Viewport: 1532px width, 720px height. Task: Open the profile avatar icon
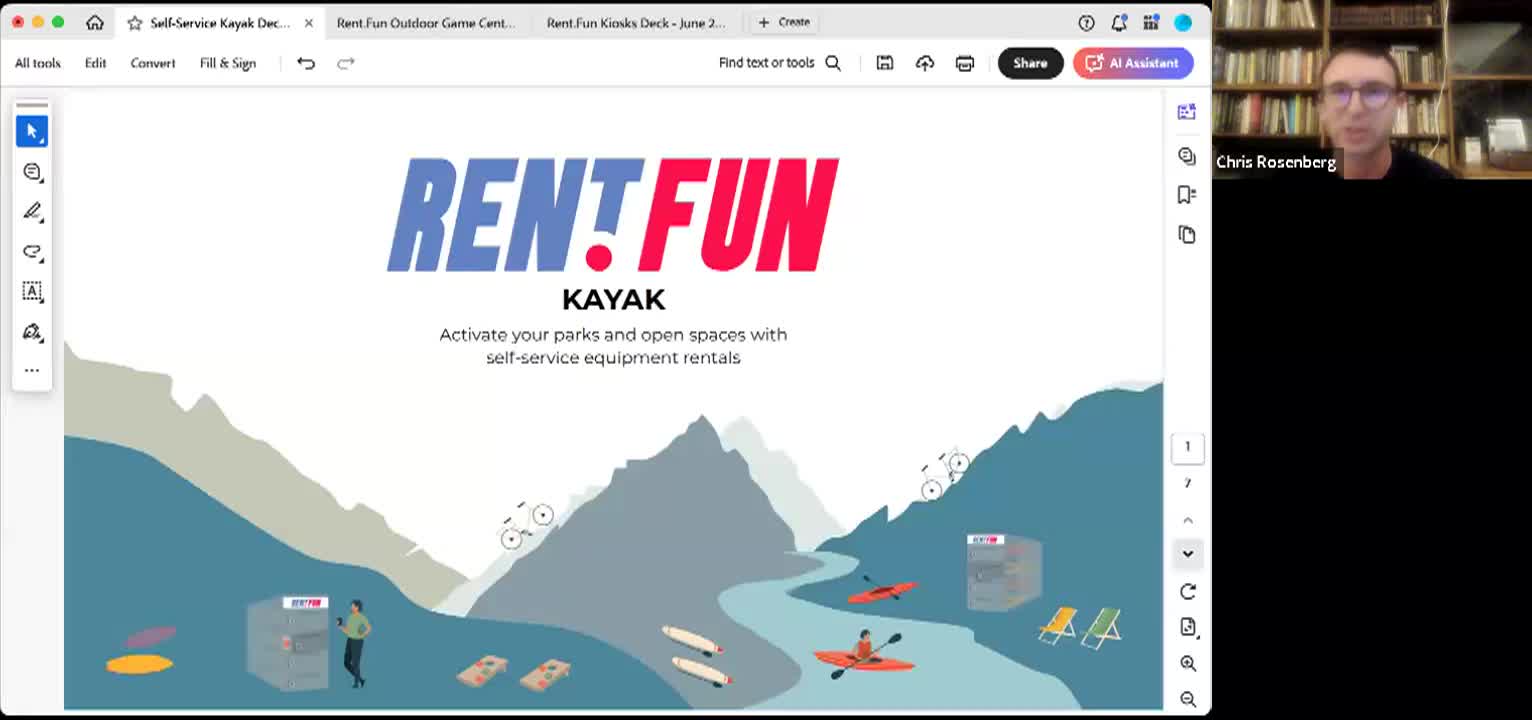(x=1183, y=22)
